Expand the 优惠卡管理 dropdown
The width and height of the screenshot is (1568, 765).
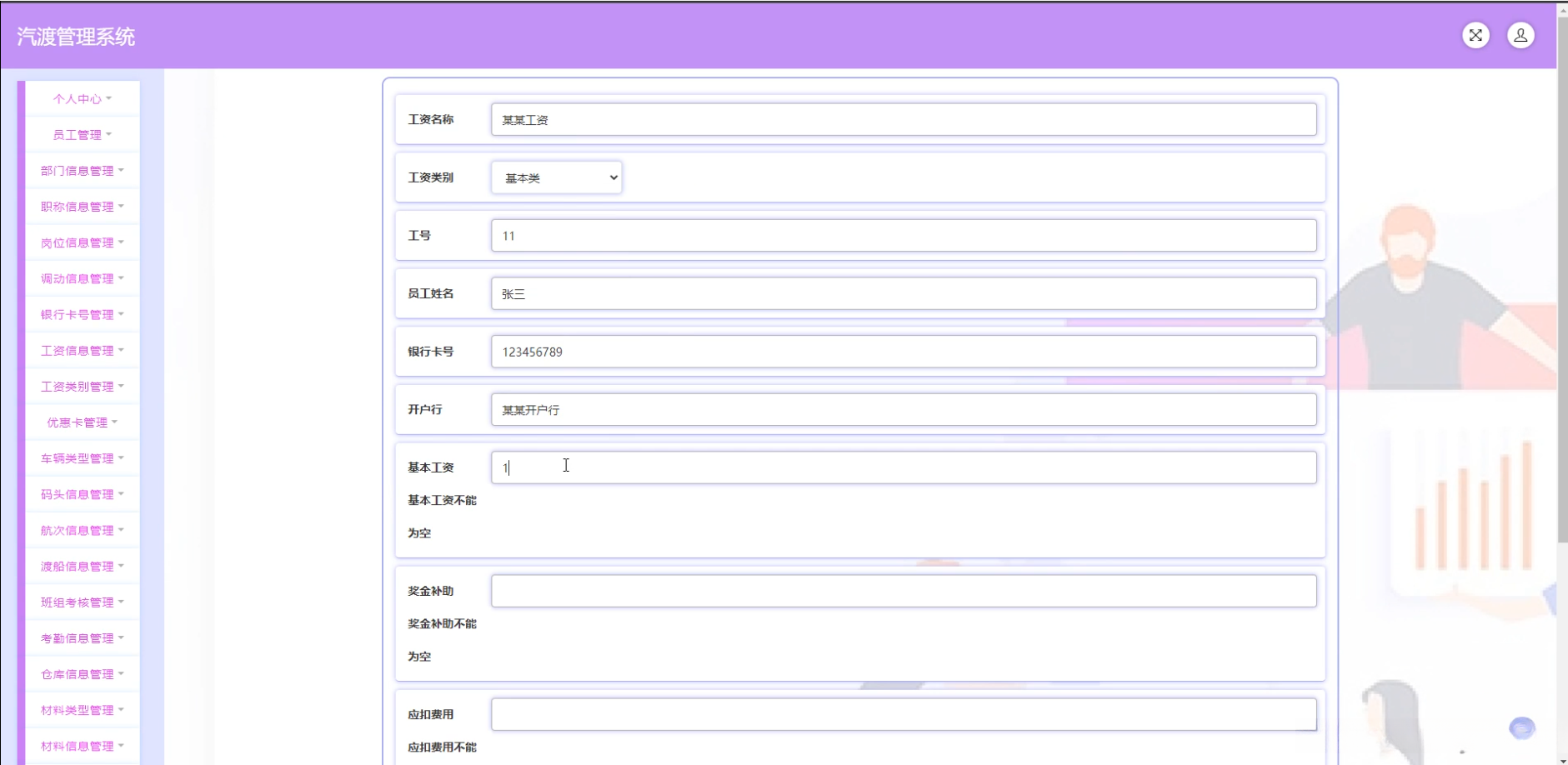click(x=83, y=422)
